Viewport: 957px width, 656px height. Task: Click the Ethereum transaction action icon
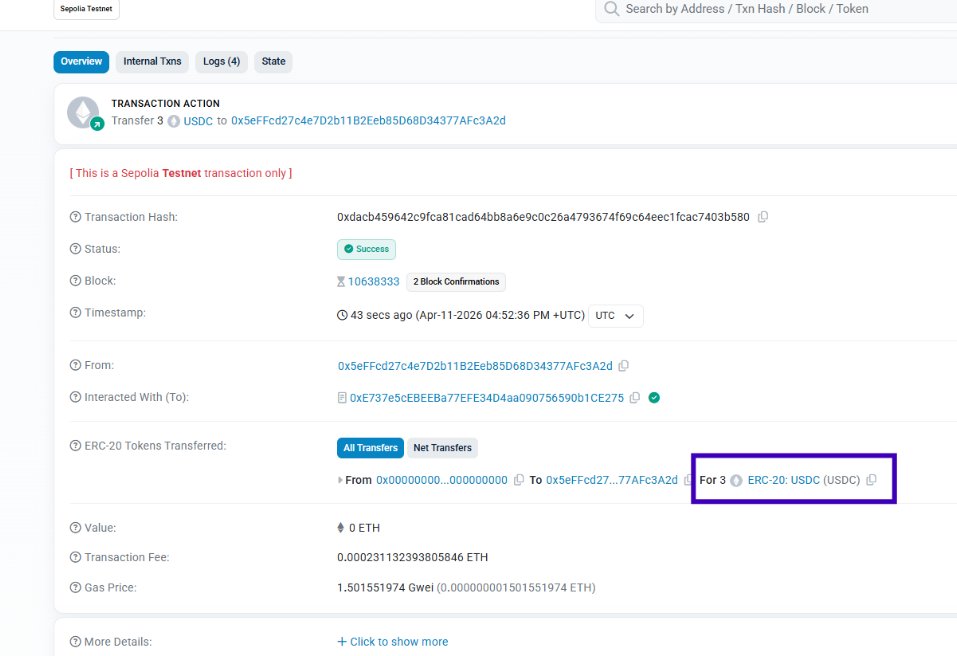click(x=84, y=113)
